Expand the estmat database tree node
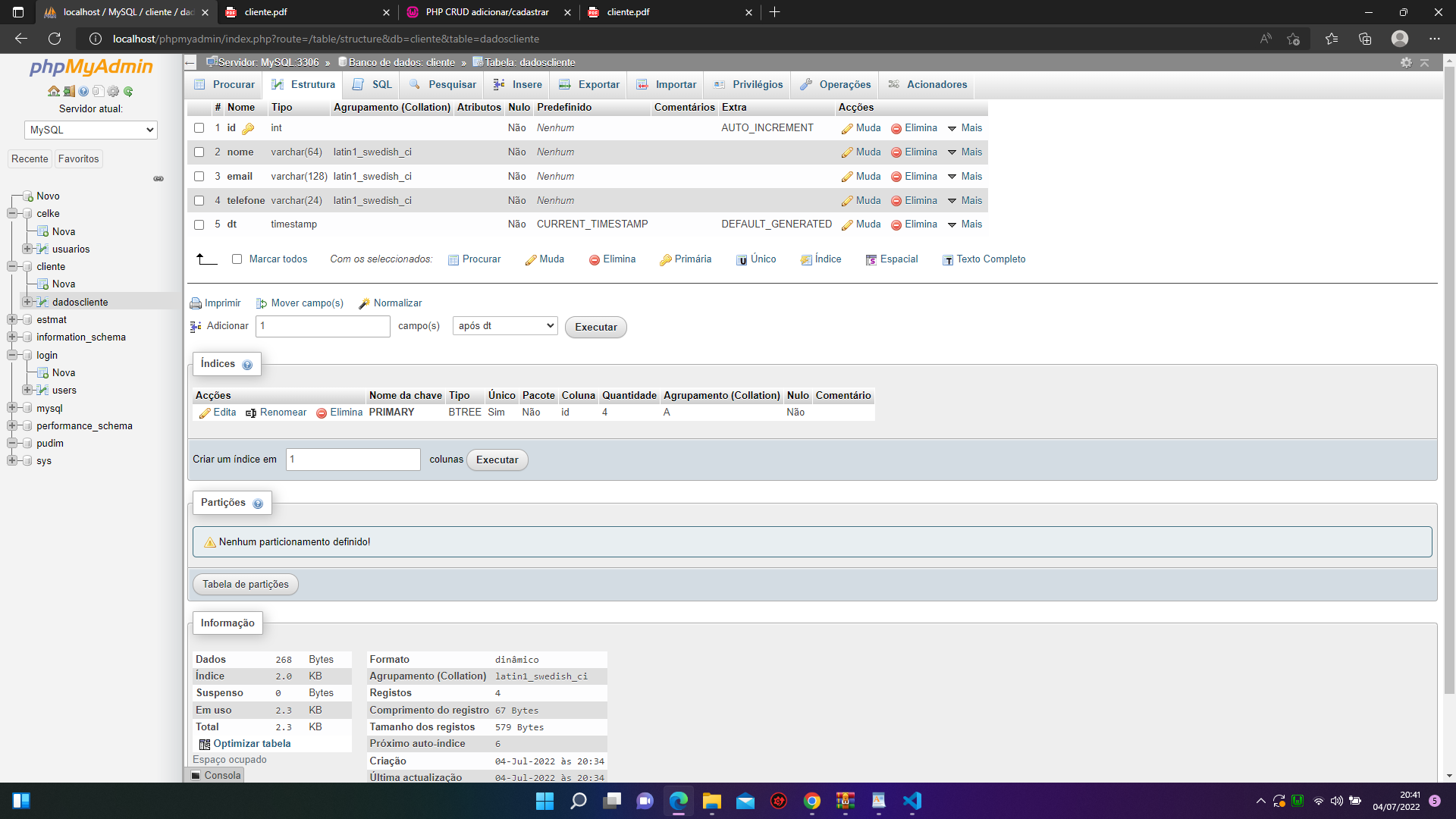The image size is (1456, 819). 12,320
